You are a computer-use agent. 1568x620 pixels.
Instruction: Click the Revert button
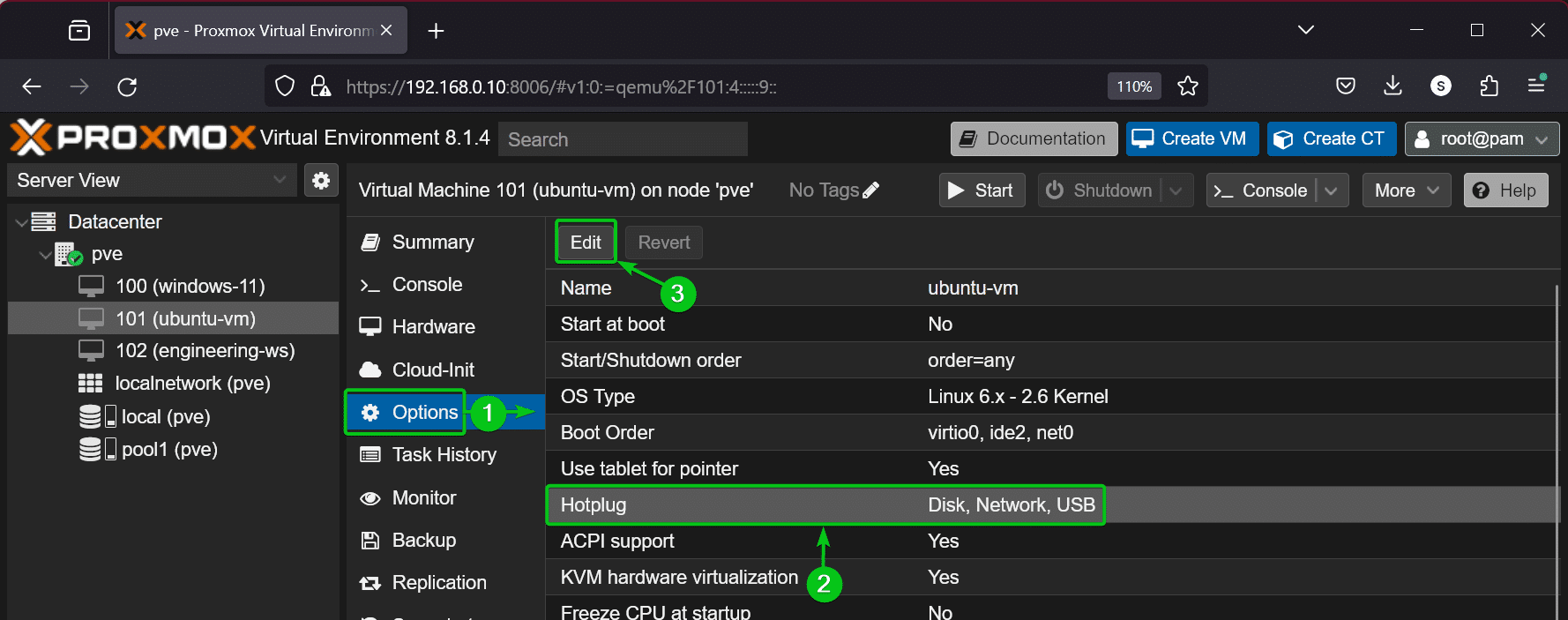click(x=664, y=243)
